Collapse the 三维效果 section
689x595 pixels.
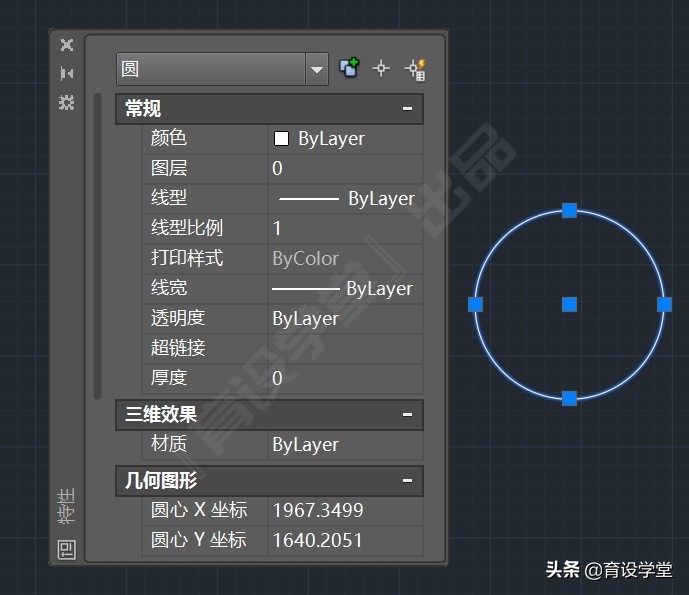[407, 414]
